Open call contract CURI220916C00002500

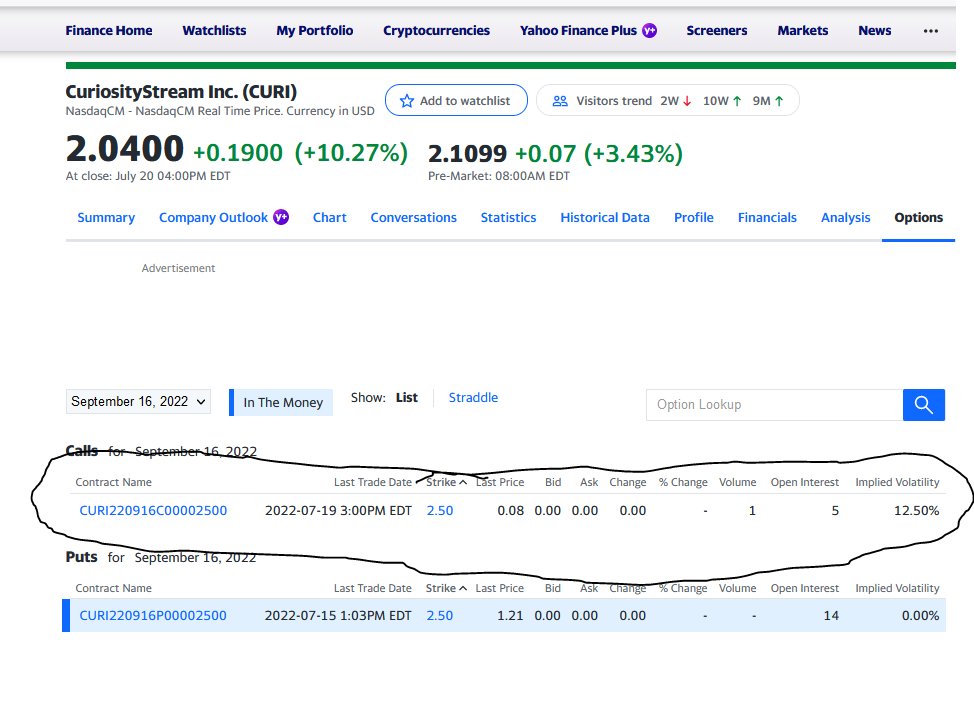(153, 510)
